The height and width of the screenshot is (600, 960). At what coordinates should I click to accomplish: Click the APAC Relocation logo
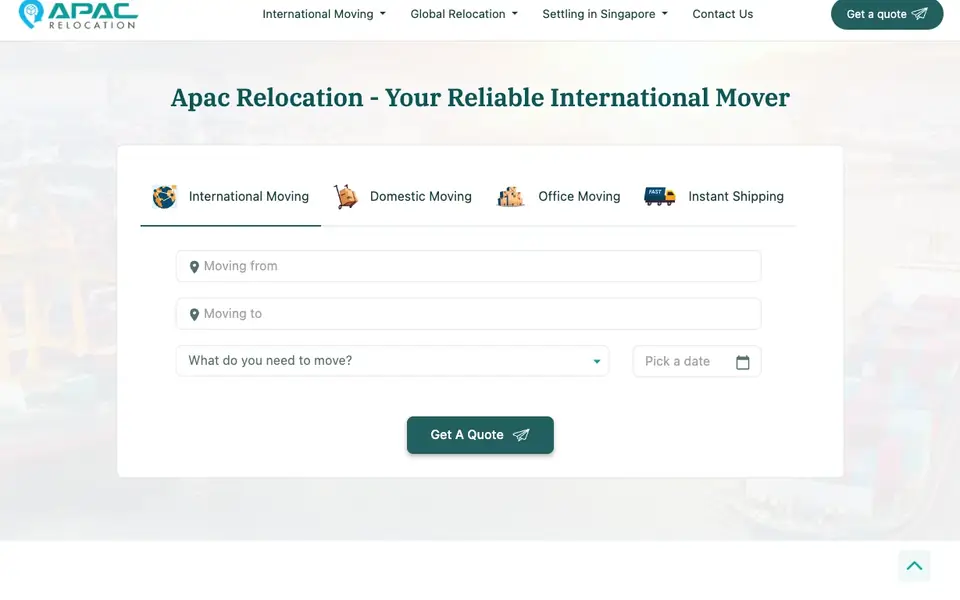coord(78,14)
